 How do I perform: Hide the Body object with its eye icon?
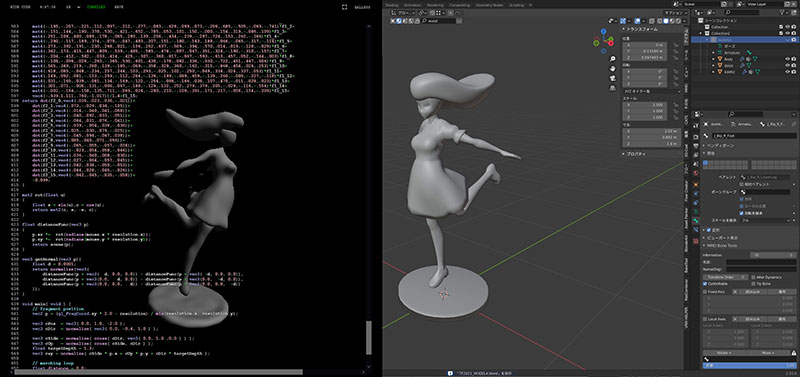787,59
